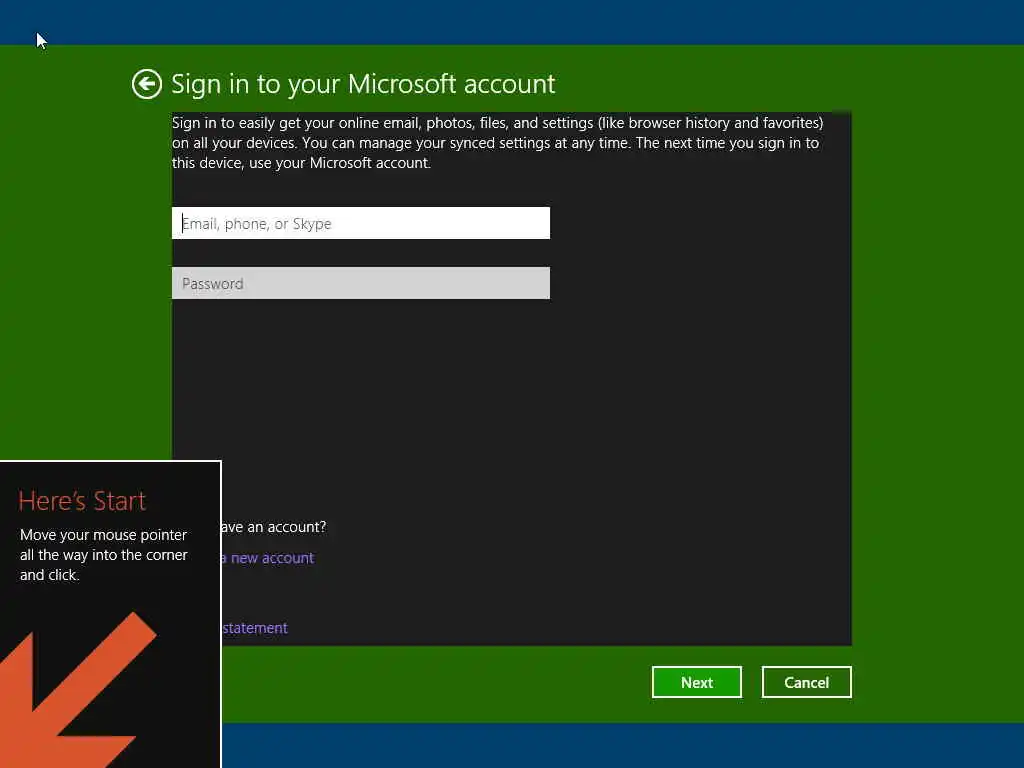Click the 'Here's Start' tip heading
This screenshot has width=1024, height=768.
(82, 501)
